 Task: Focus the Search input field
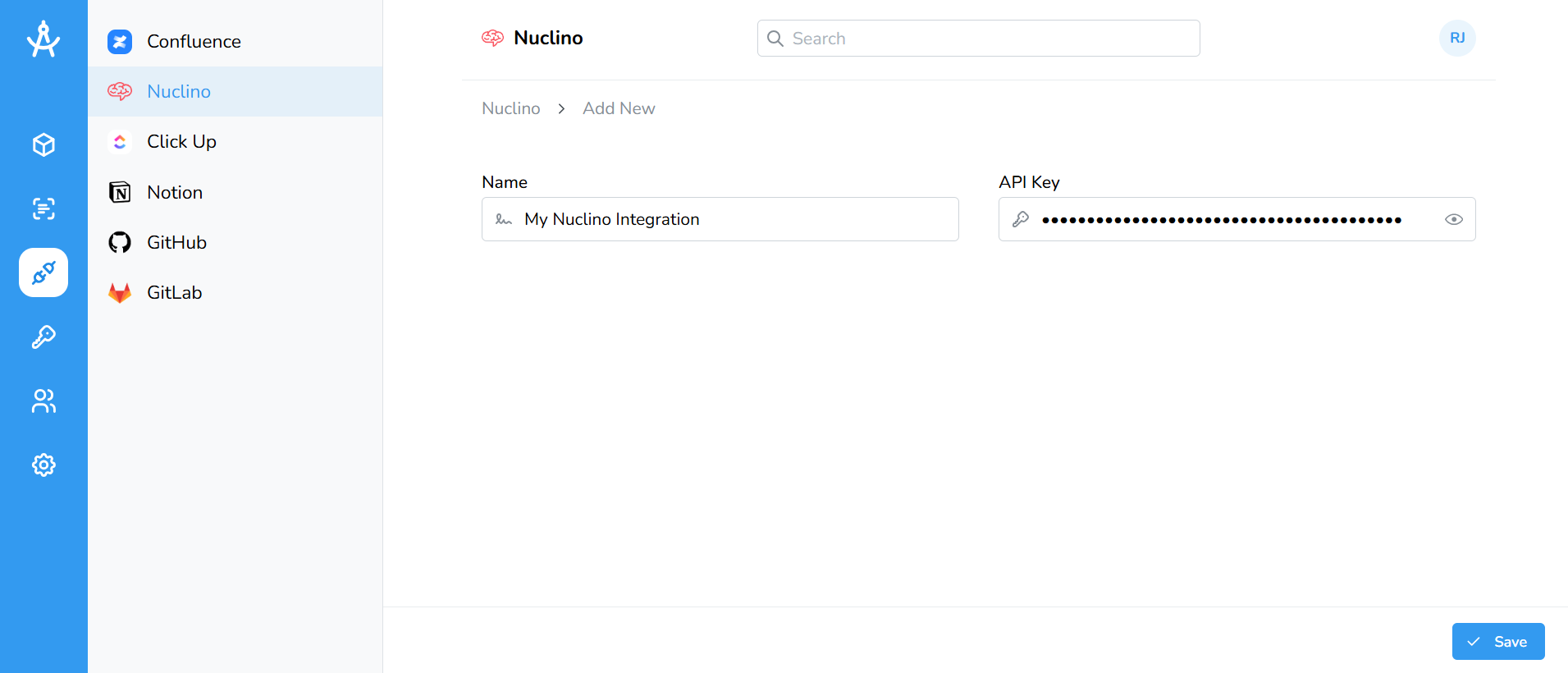tap(978, 39)
